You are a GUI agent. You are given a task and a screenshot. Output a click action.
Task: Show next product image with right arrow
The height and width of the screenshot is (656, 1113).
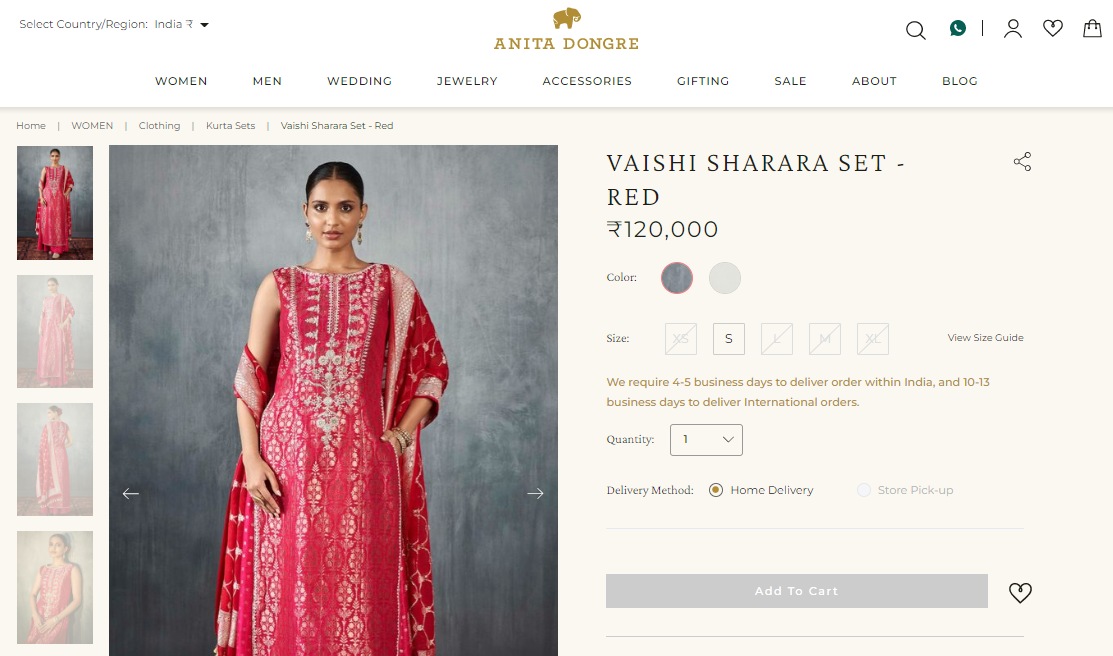point(535,493)
